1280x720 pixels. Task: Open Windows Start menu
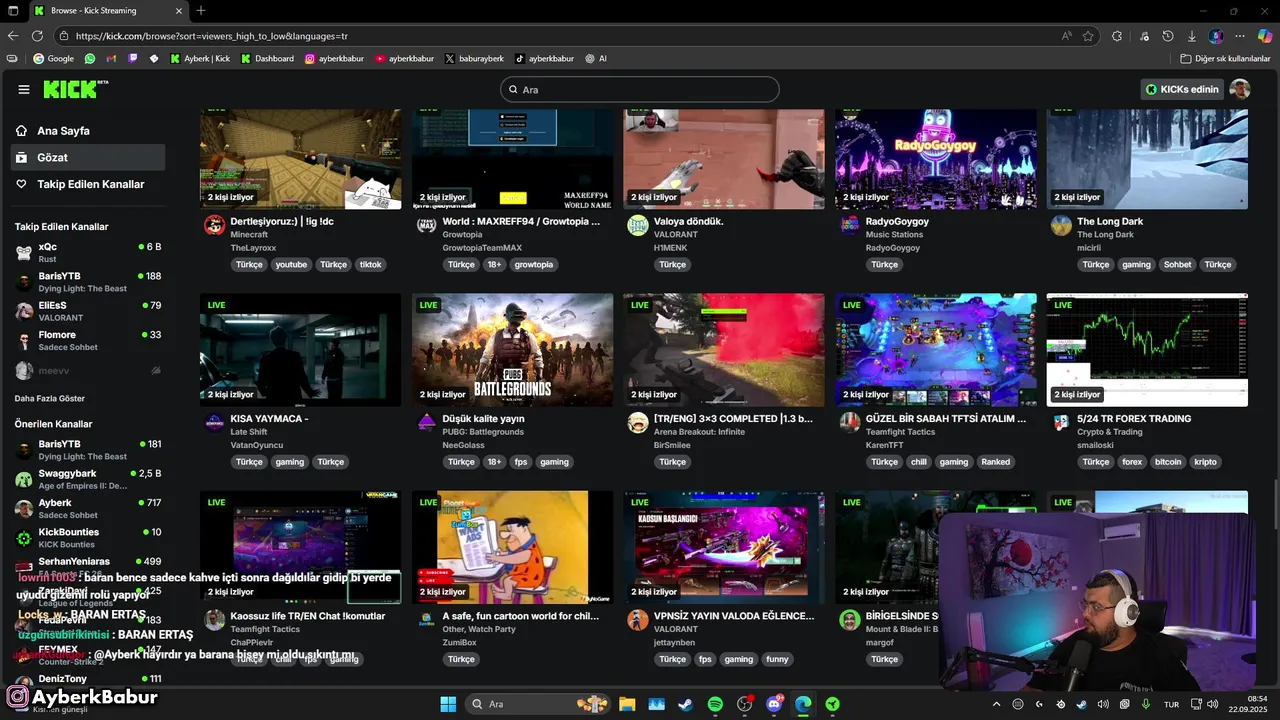tap(448, 704)
